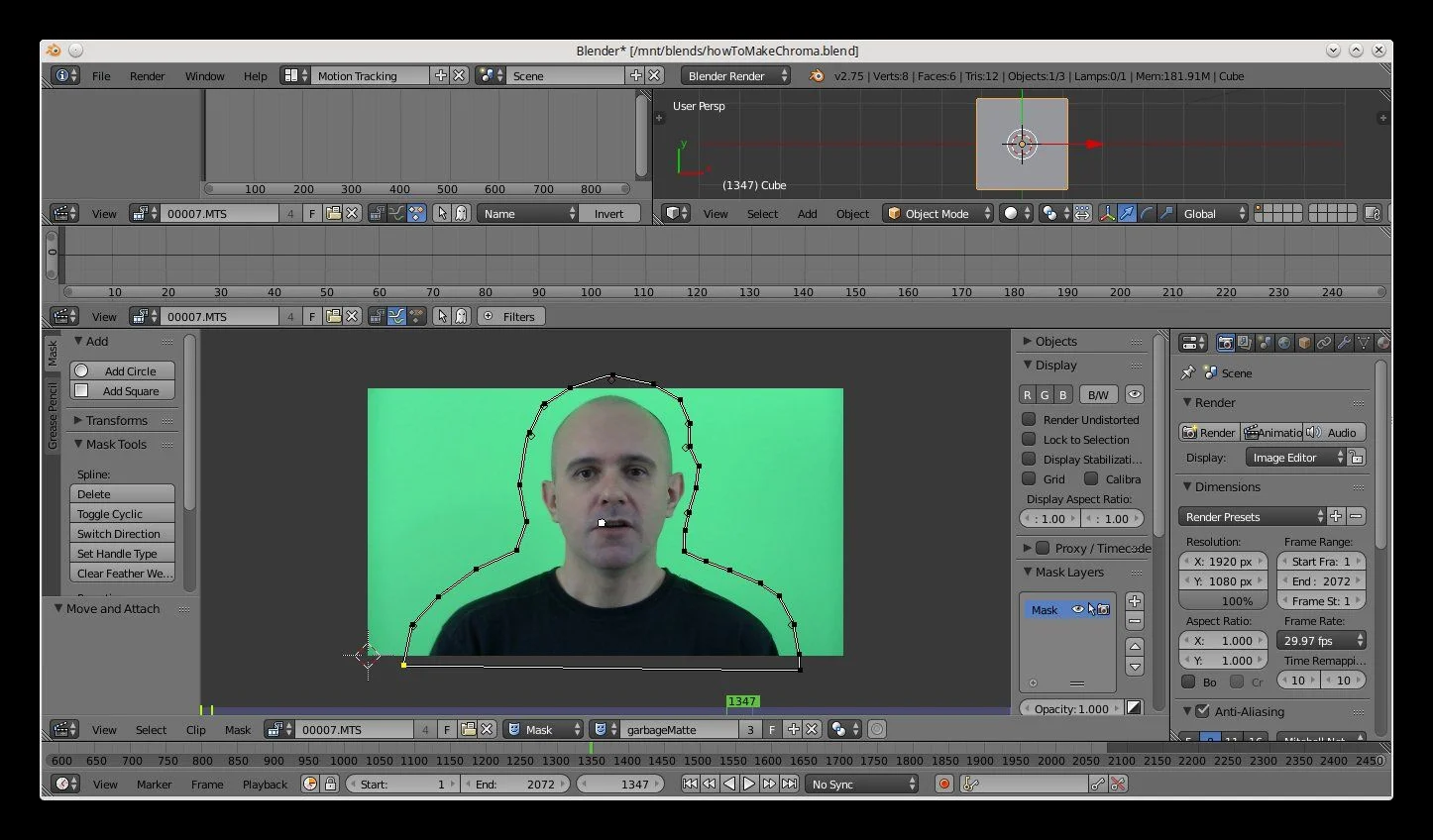Click the mask layer Opacity slider
The height and width of the screenshot is (840, 1433).
[x=1071, y=708]
